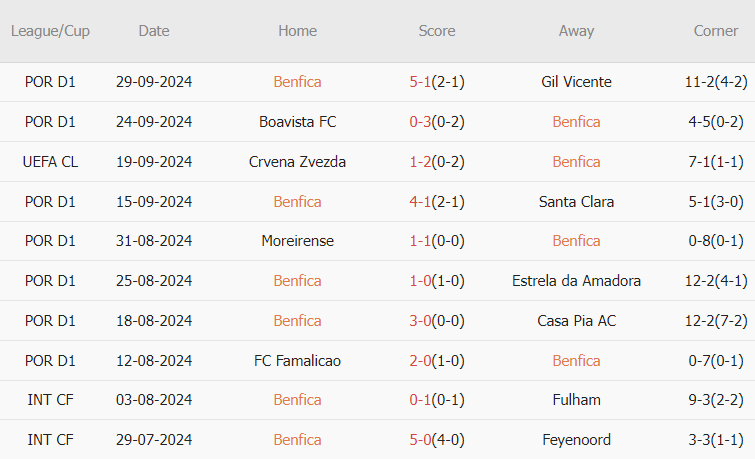The width and height of the screenshot is (755, 459).
Task: Click the Corner column header
Action: tap(716, 31)
